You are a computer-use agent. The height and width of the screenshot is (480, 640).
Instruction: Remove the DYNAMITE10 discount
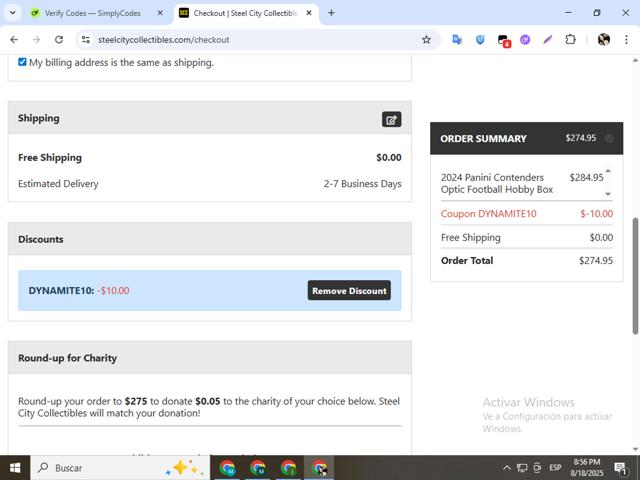tap(349, 291)
